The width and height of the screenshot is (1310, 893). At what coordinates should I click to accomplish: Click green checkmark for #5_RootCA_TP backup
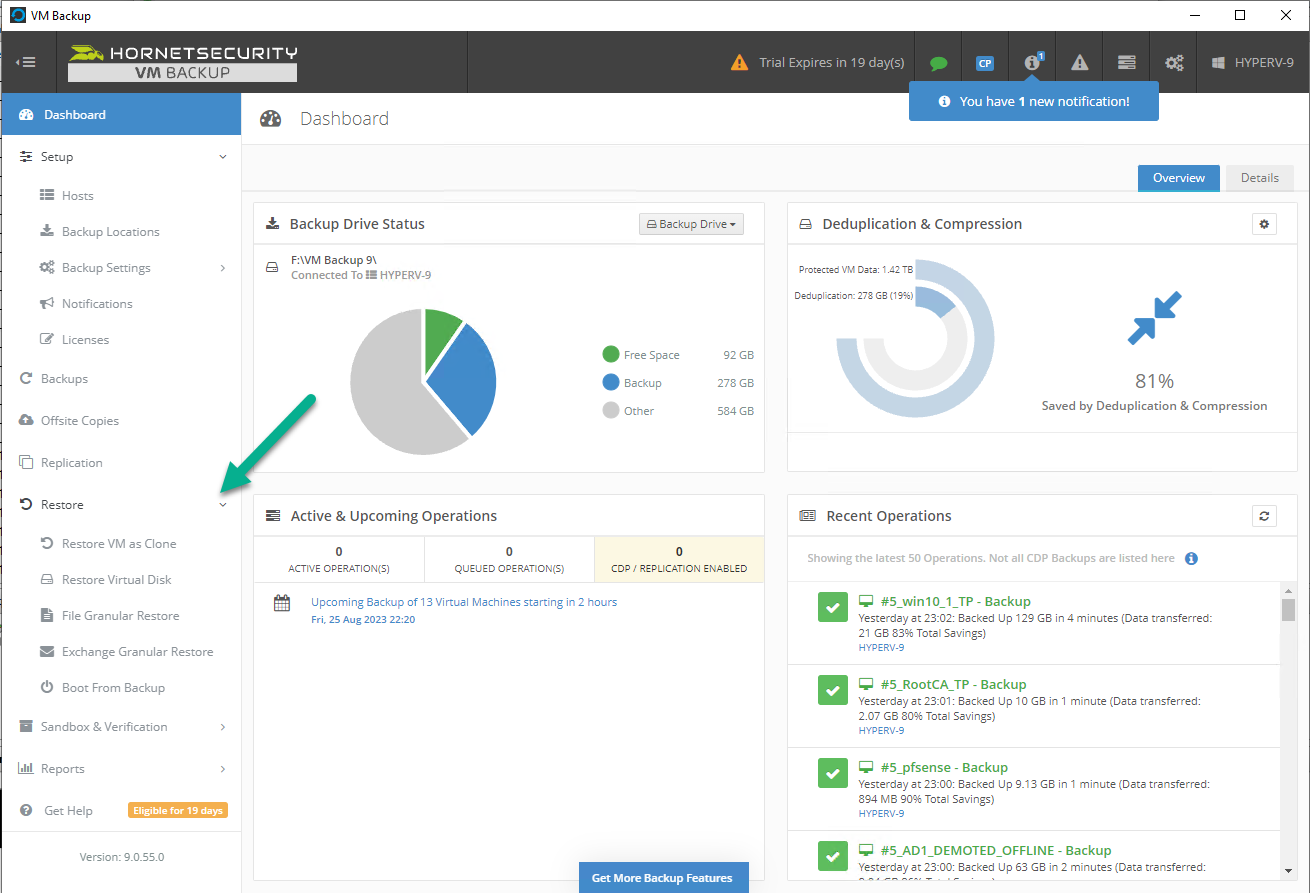[x=833, y=690]
